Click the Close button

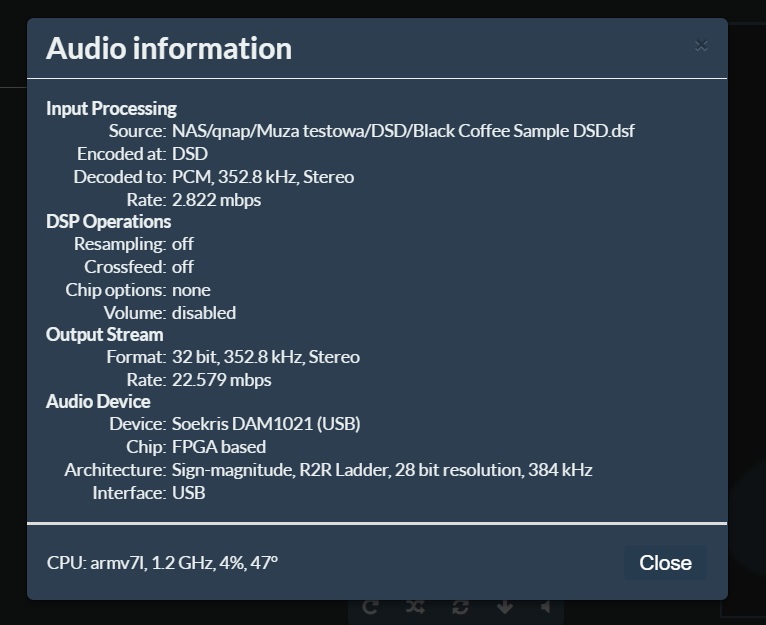click(665, 563)
